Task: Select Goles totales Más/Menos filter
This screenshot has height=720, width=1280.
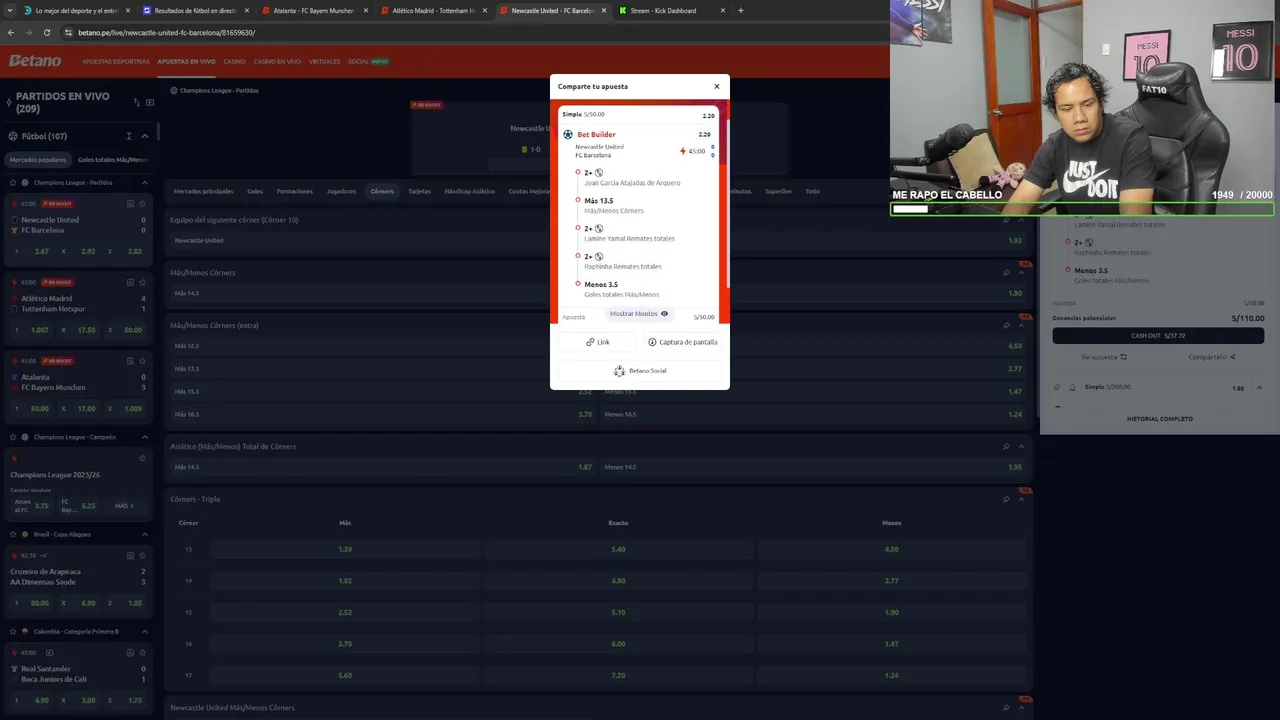Action: (112, 159)
